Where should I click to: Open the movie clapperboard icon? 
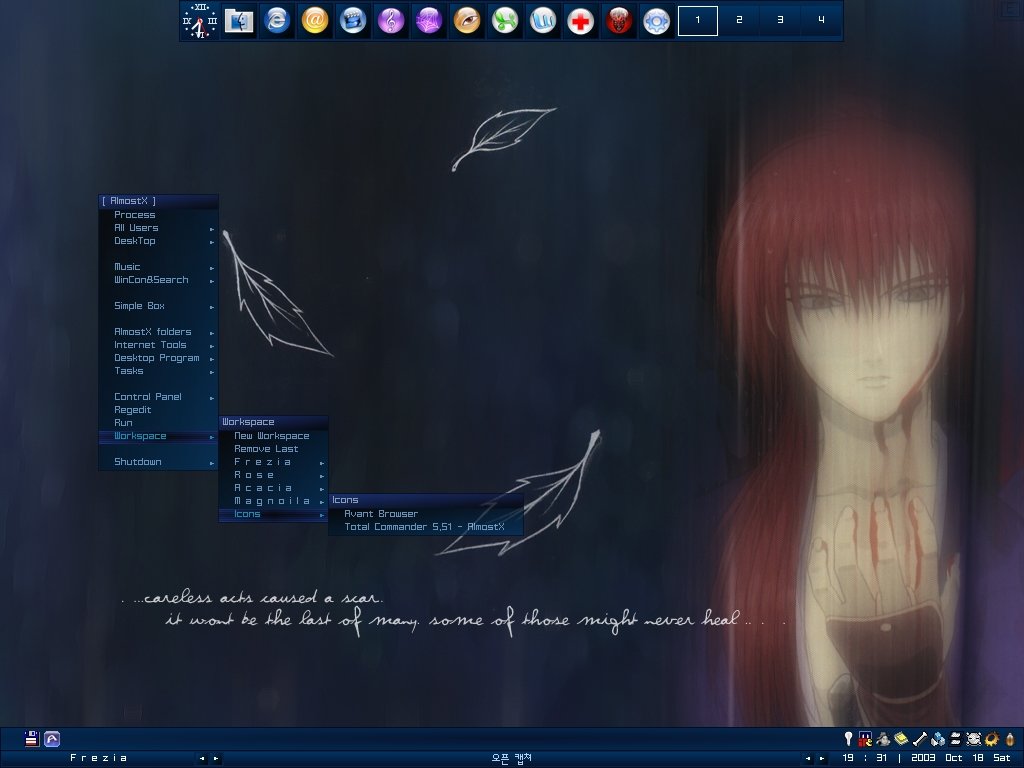353,20
